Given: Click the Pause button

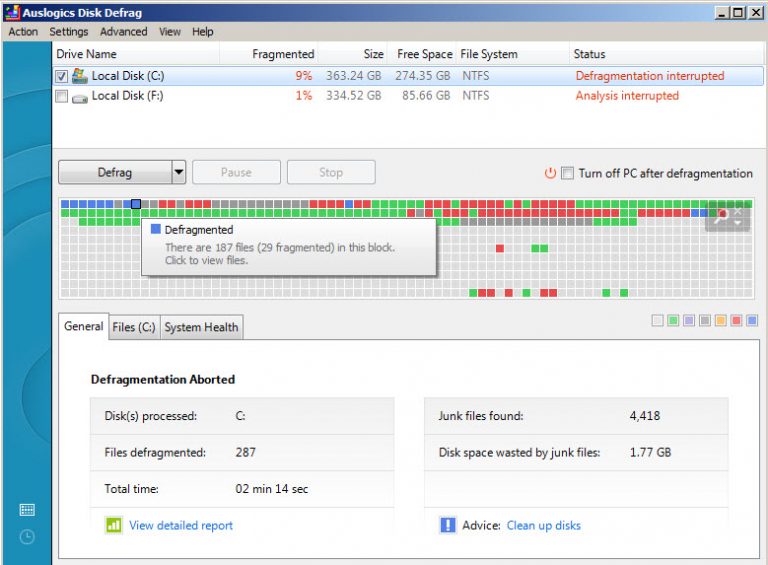Looking at the screenshot, I should tap(236, 172).
